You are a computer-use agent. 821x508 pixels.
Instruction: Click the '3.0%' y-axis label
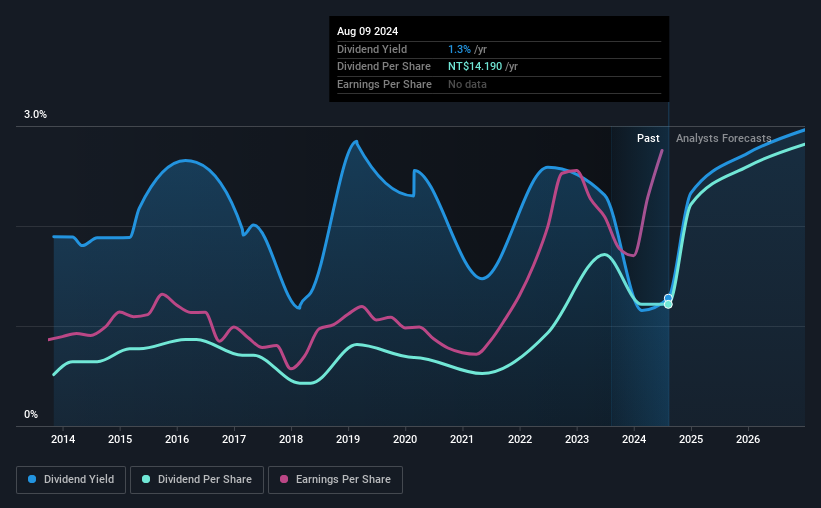pos(35,115)
